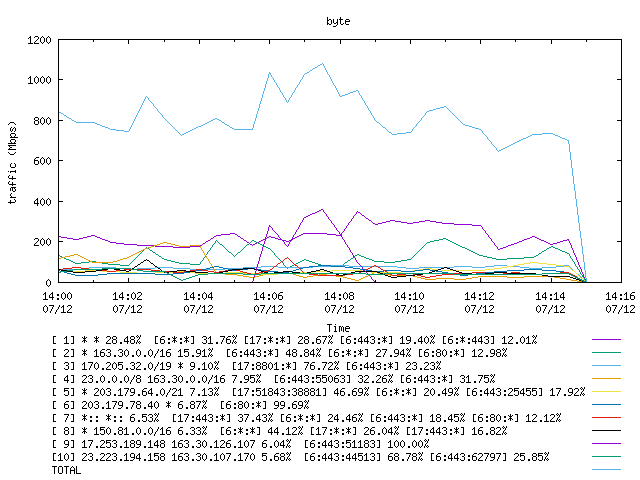
Task: Click the "28.48%" share in legend row [1]
Action: [x=123, y=340]
